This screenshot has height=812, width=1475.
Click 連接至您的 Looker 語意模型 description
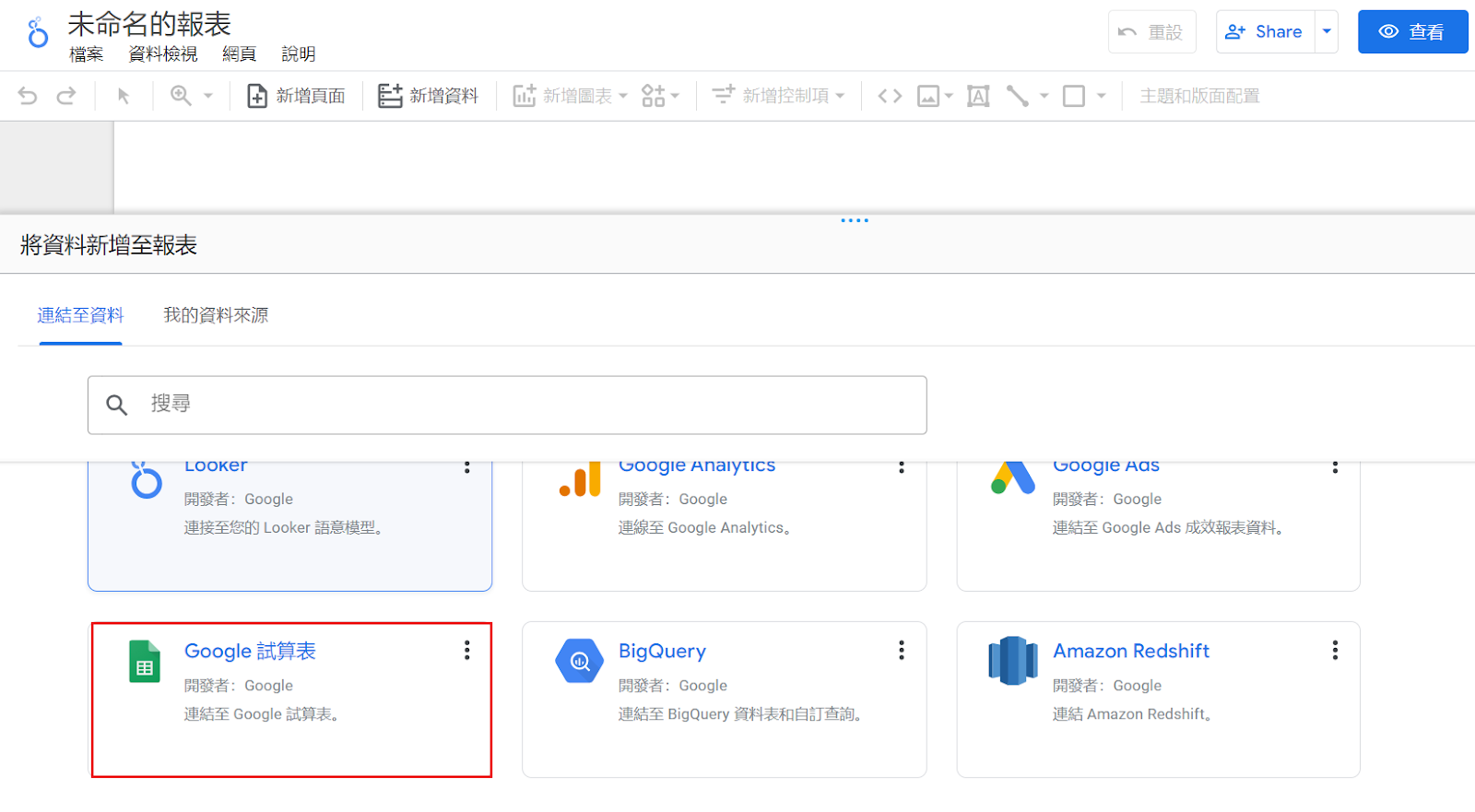pyautogui.click(x=284, y=527)
